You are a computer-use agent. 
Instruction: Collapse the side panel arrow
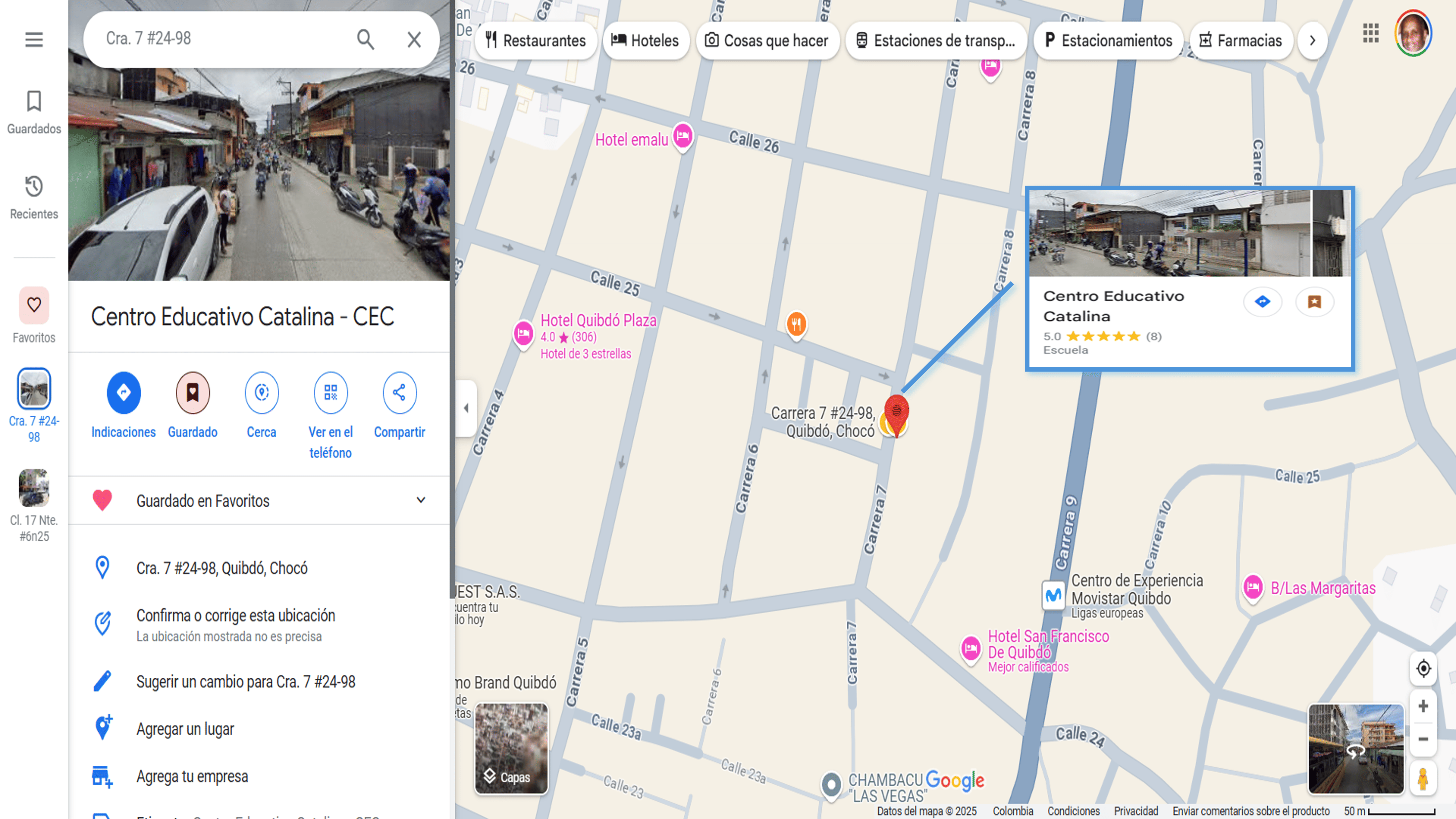pyautogui.click(x=466, y=408)
